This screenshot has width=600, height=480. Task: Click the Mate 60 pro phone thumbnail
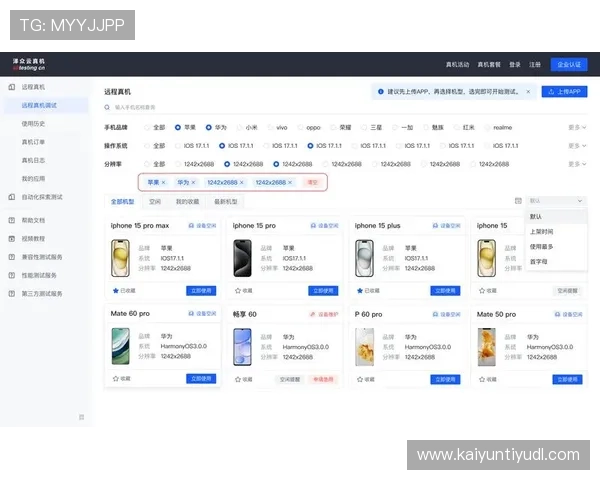[121, 346]
